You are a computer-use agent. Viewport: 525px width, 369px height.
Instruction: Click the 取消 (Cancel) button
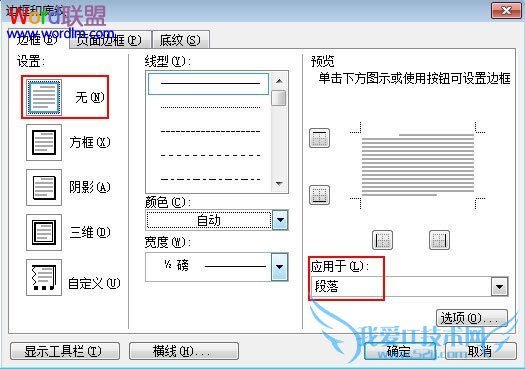coord(481,351)
